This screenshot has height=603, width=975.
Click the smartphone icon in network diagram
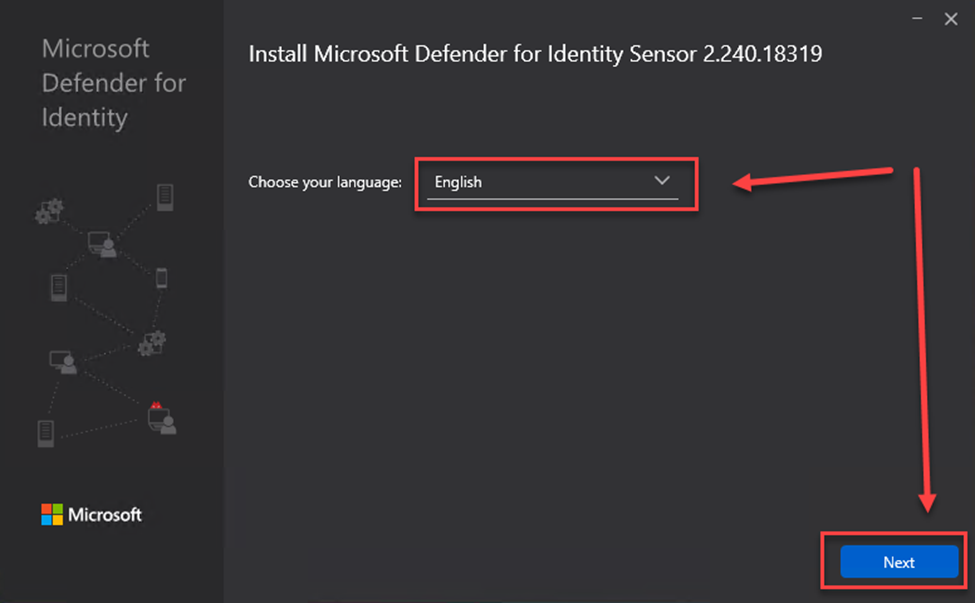tap(162, 278)
